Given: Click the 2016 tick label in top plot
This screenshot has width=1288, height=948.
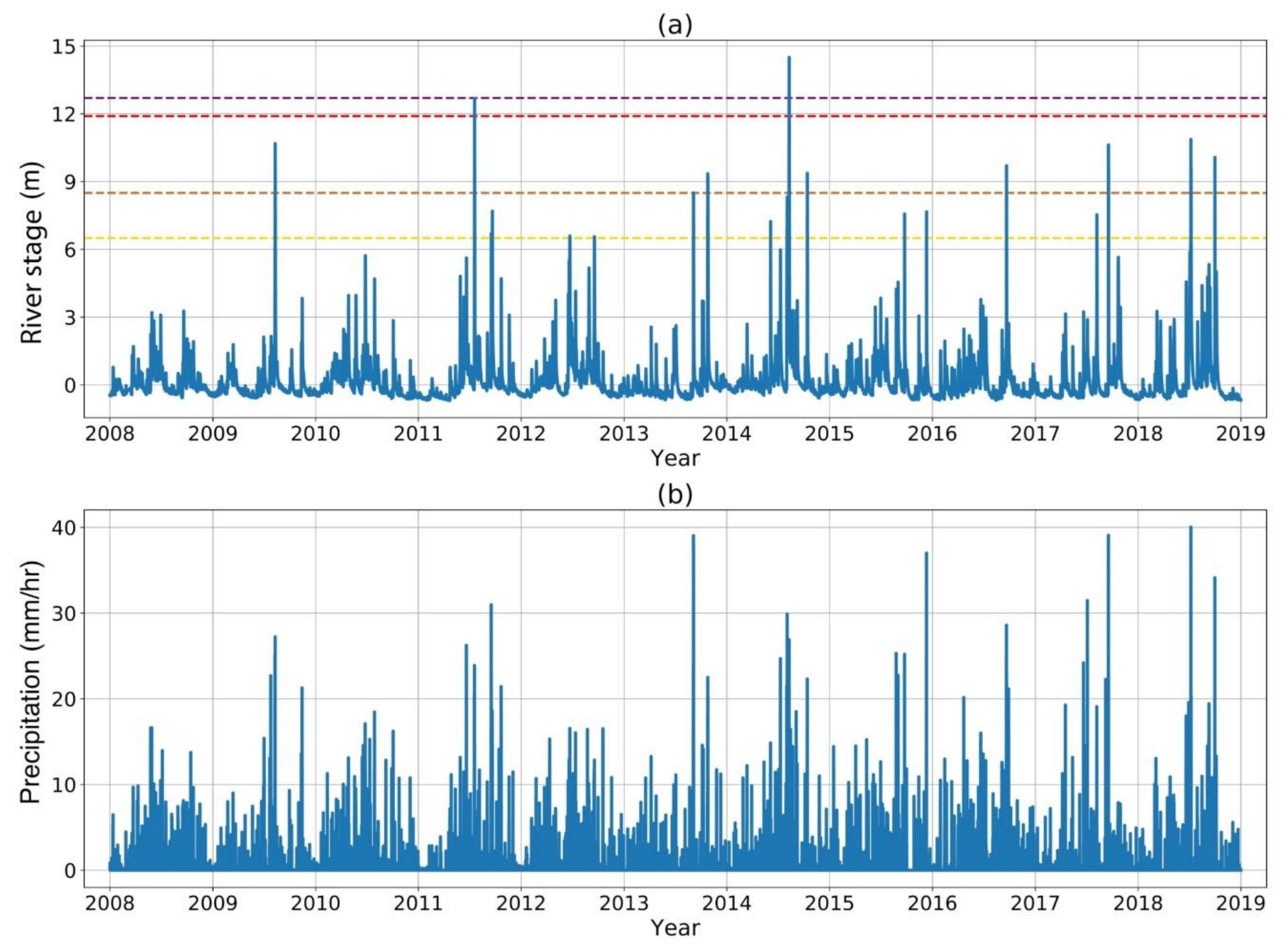Looking at the screenshot, I should [x=932, y=433].
